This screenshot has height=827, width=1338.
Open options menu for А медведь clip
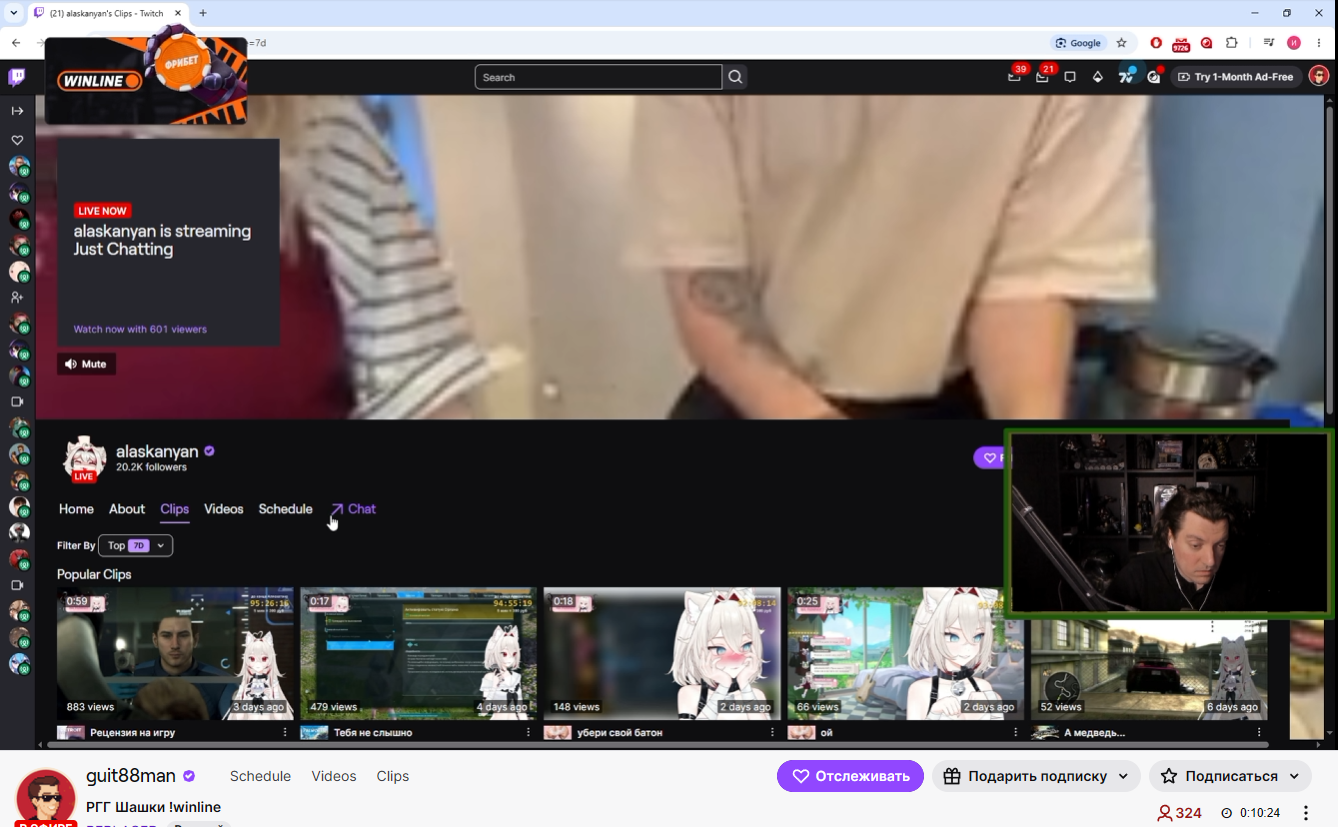1259,733
